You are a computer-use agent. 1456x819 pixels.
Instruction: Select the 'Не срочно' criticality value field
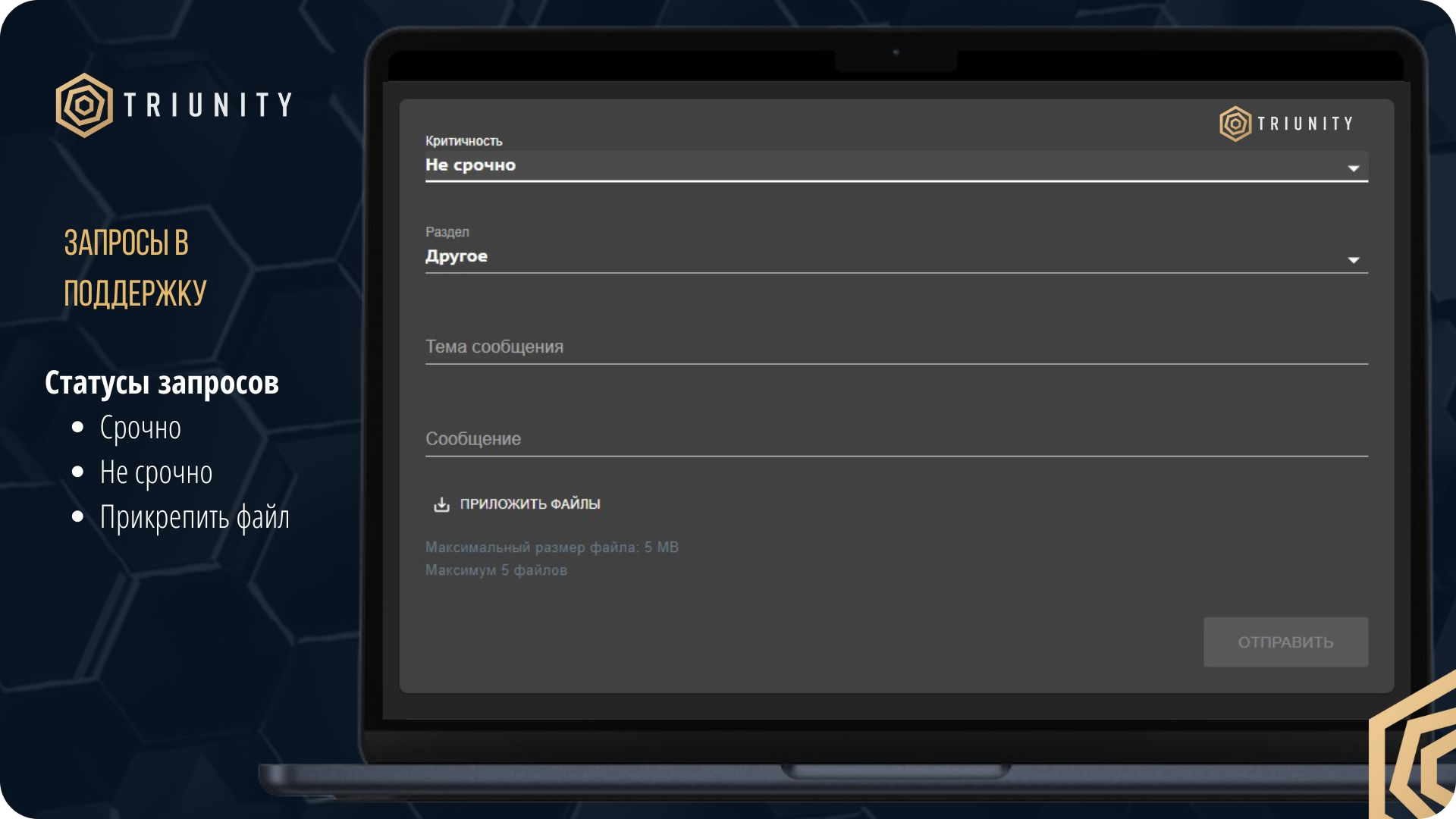[x=470, y=165]
